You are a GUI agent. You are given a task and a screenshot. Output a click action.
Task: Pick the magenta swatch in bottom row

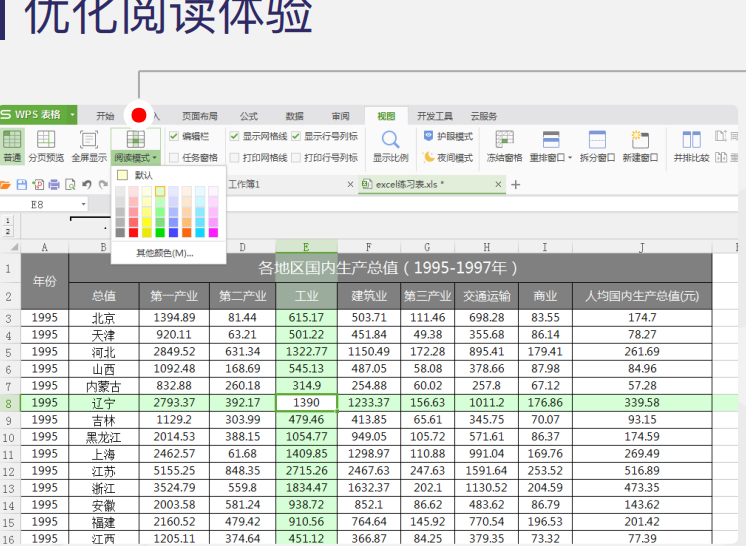point(213,233)
